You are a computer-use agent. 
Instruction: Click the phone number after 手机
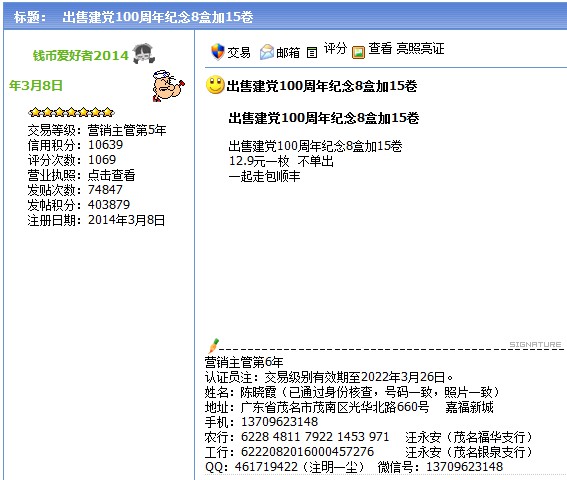(280, 422)
